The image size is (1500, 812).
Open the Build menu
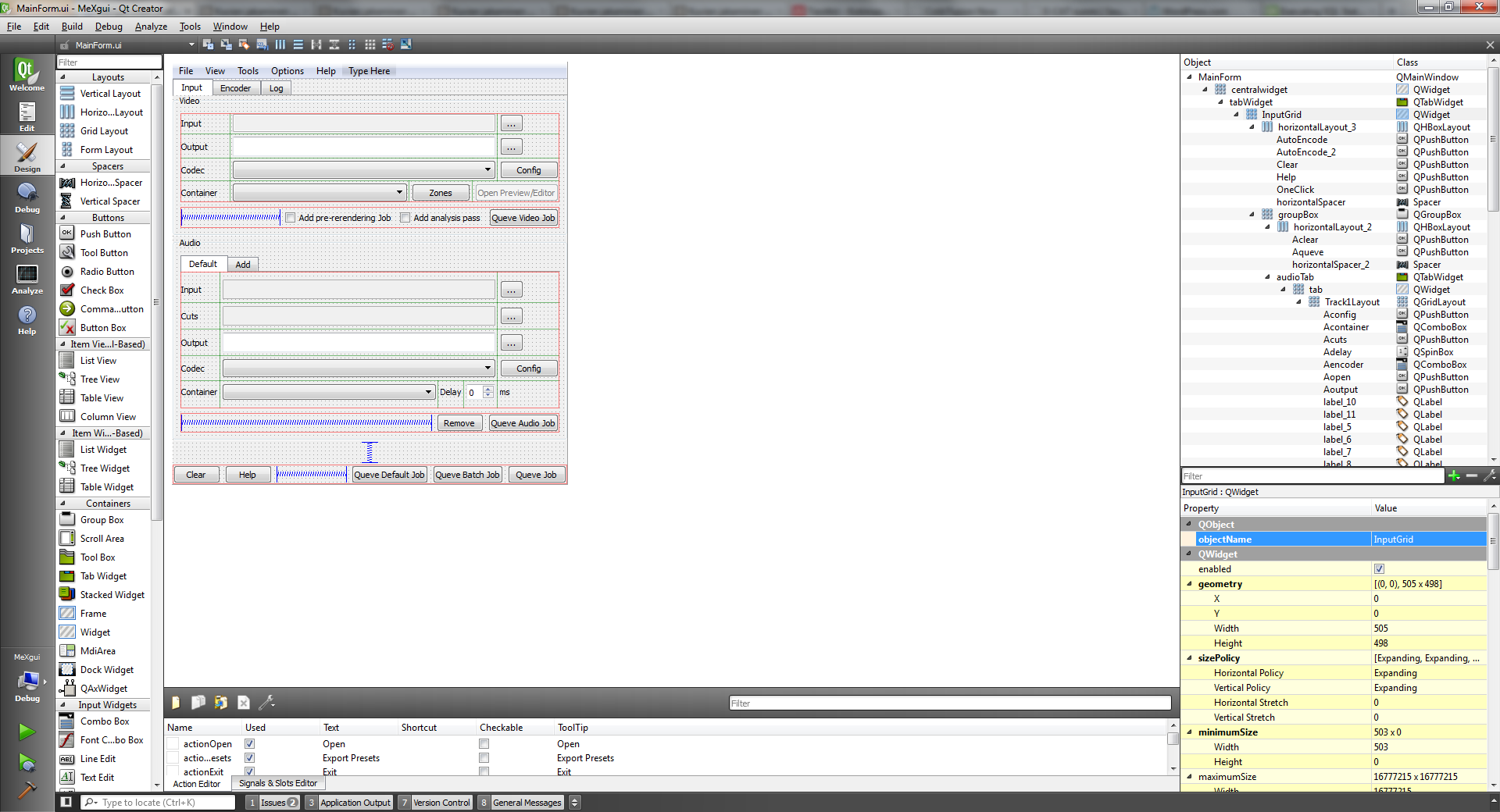(72, 27)
